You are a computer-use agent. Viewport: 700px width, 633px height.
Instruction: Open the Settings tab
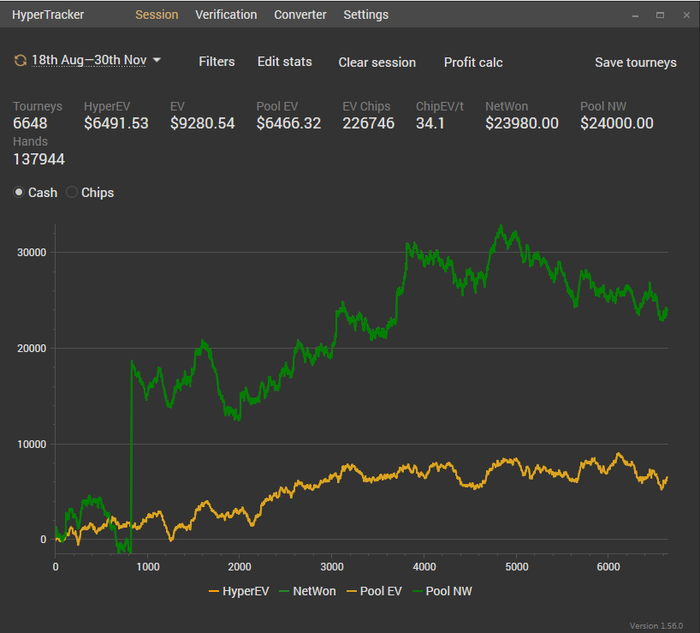click(x=366, y=15)
